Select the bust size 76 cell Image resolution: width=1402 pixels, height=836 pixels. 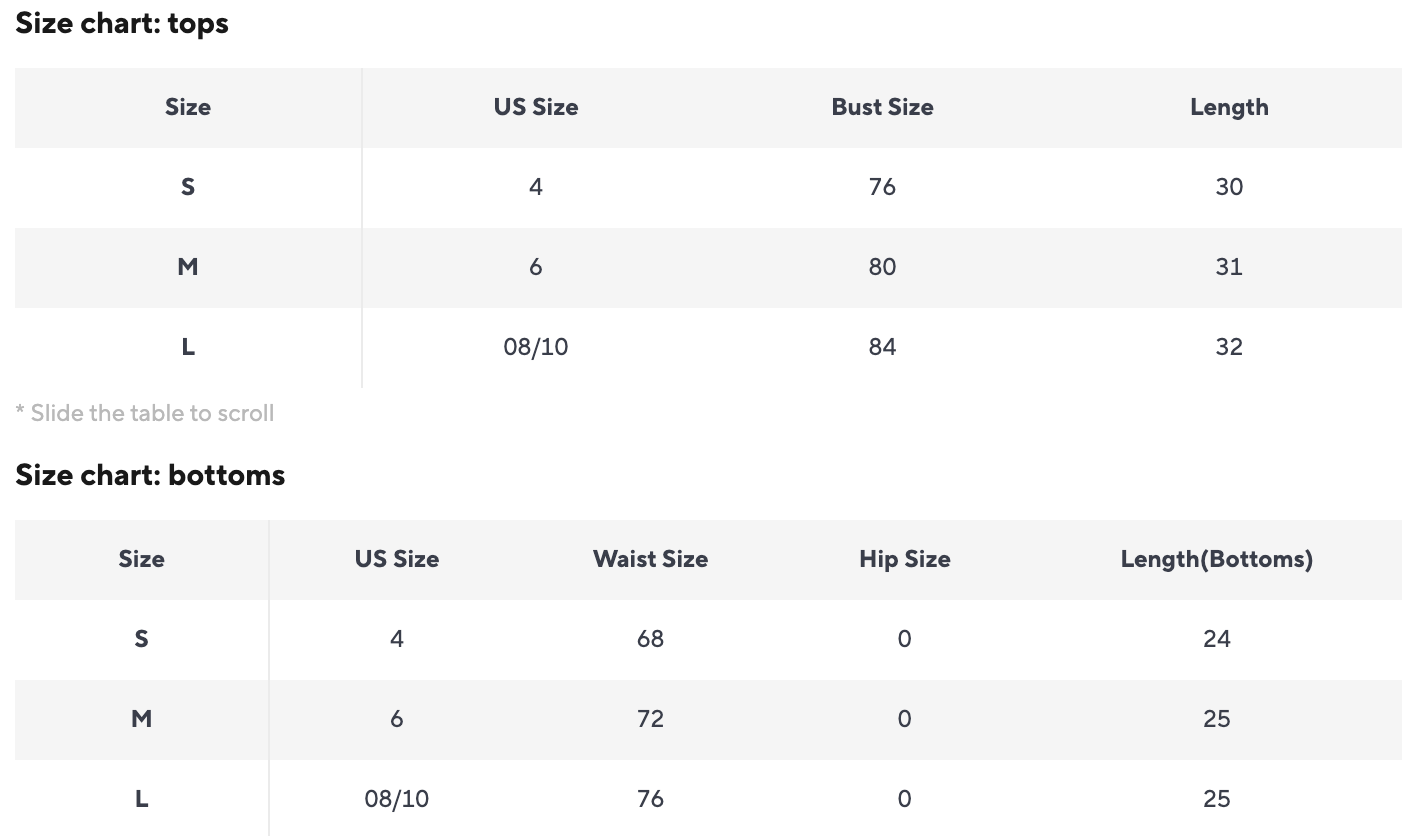pyautogui.click(x=882, y=187)
